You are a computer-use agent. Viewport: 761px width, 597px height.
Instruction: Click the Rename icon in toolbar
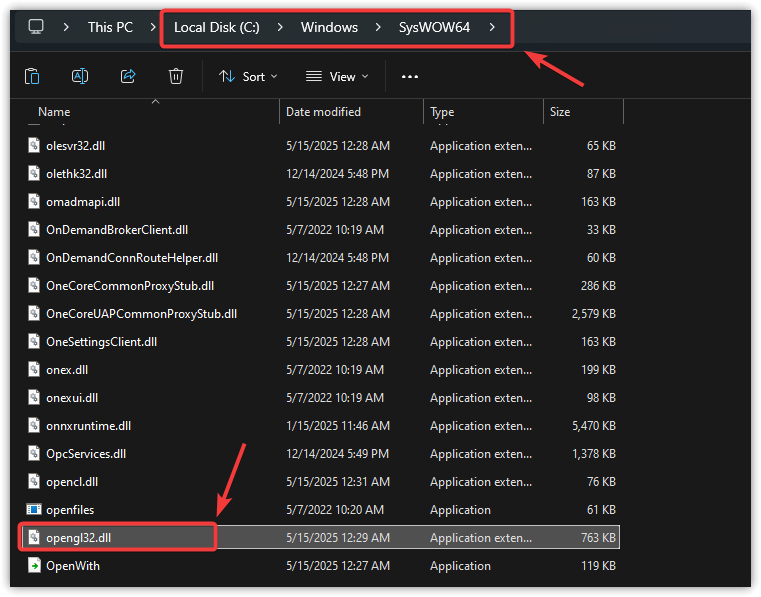coord(80,76)
